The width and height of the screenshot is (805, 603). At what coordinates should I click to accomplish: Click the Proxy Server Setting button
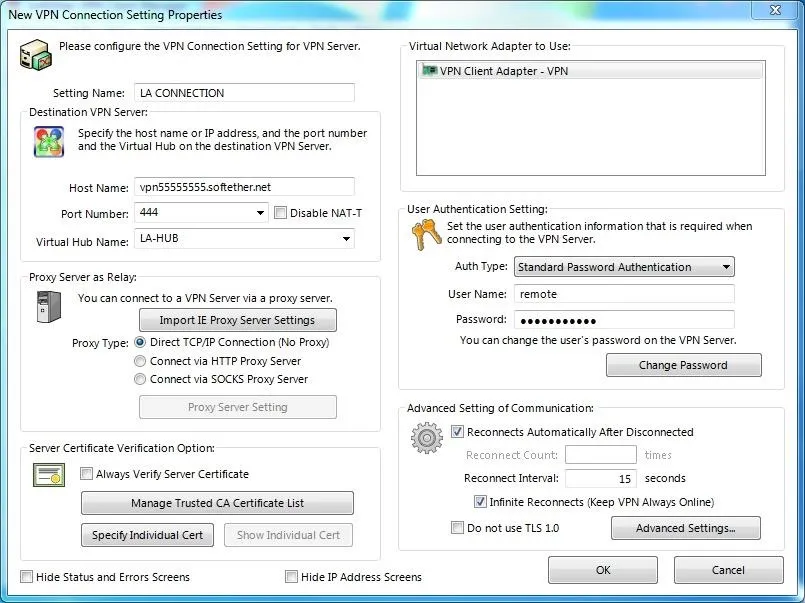[x=238, y=407]
